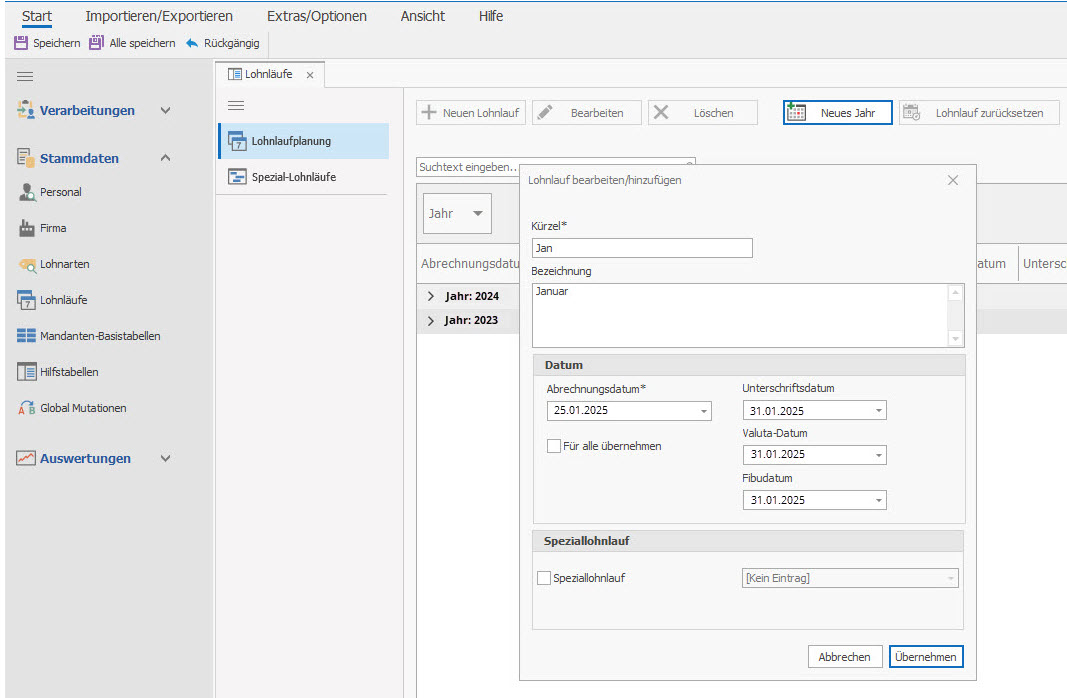
Task: Open the Fibudatum date dropdown
Action: pos(879,501)
